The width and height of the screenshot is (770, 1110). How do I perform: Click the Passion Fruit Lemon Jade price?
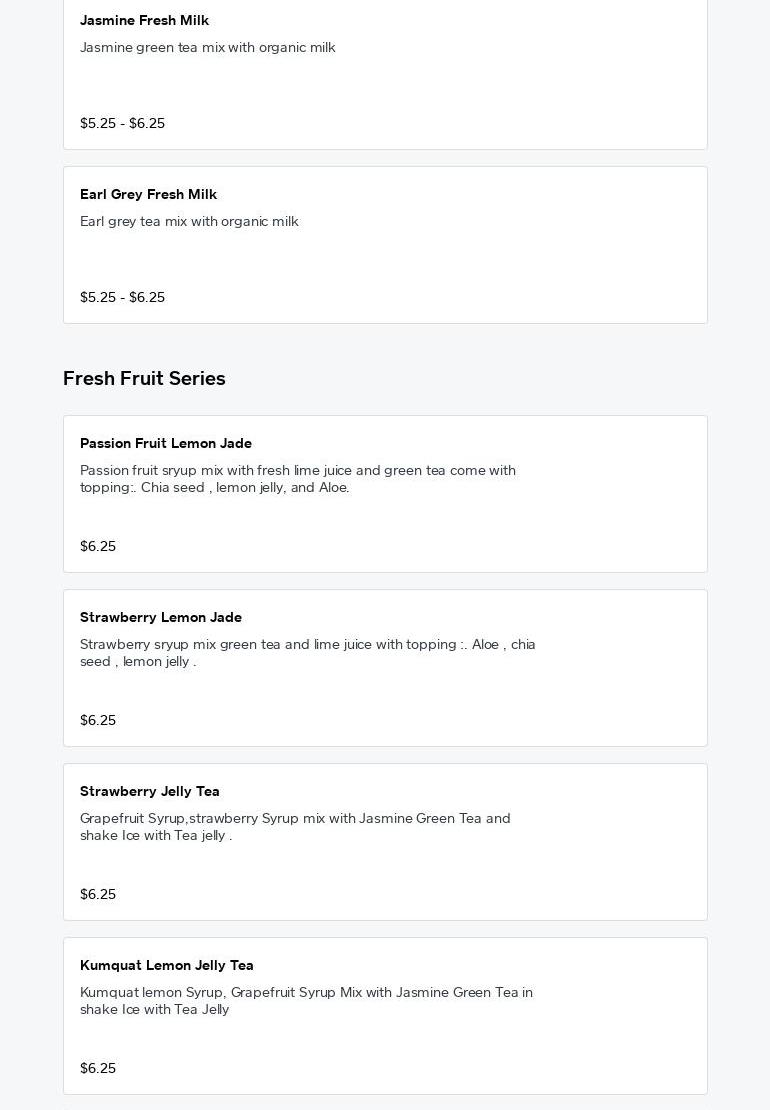coord(98,546)
